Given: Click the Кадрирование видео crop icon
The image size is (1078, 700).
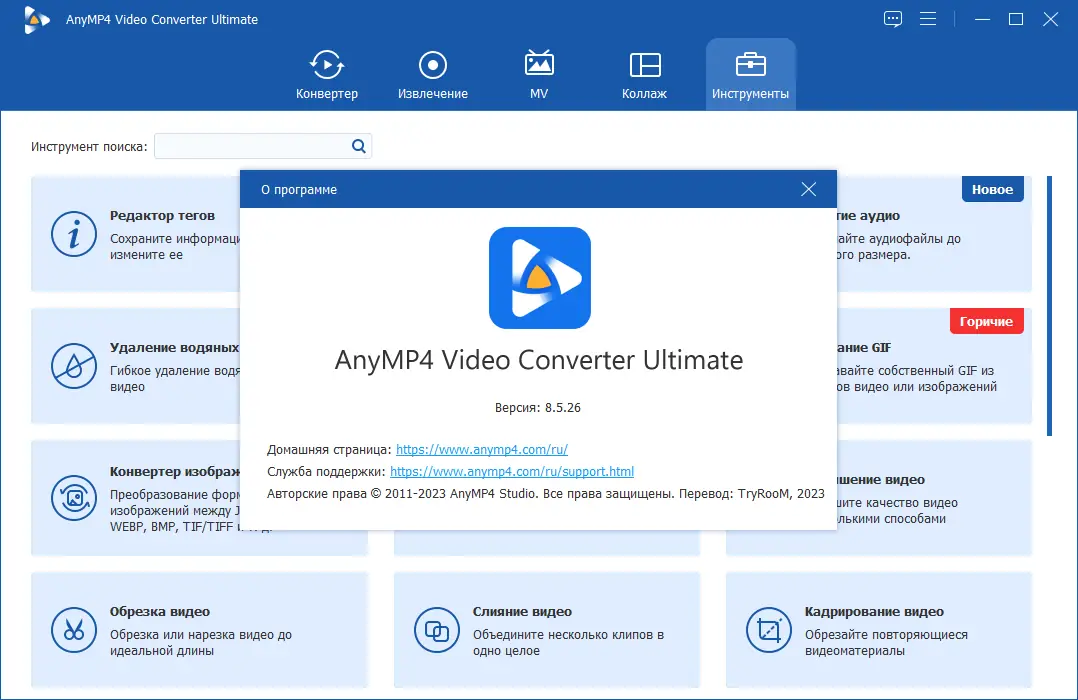Looking at the screenshot, I should [x=769, y=630].
